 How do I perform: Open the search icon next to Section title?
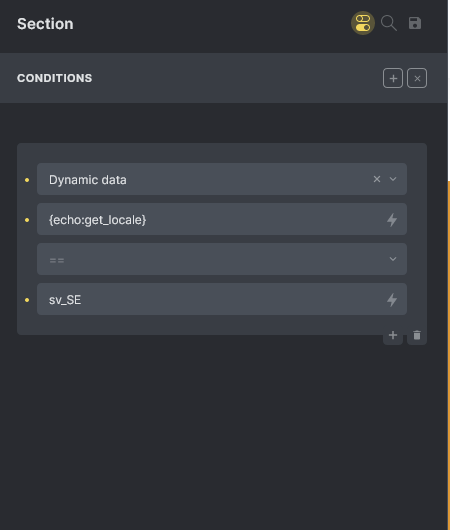pyautogui.click(x=389, y=23)
